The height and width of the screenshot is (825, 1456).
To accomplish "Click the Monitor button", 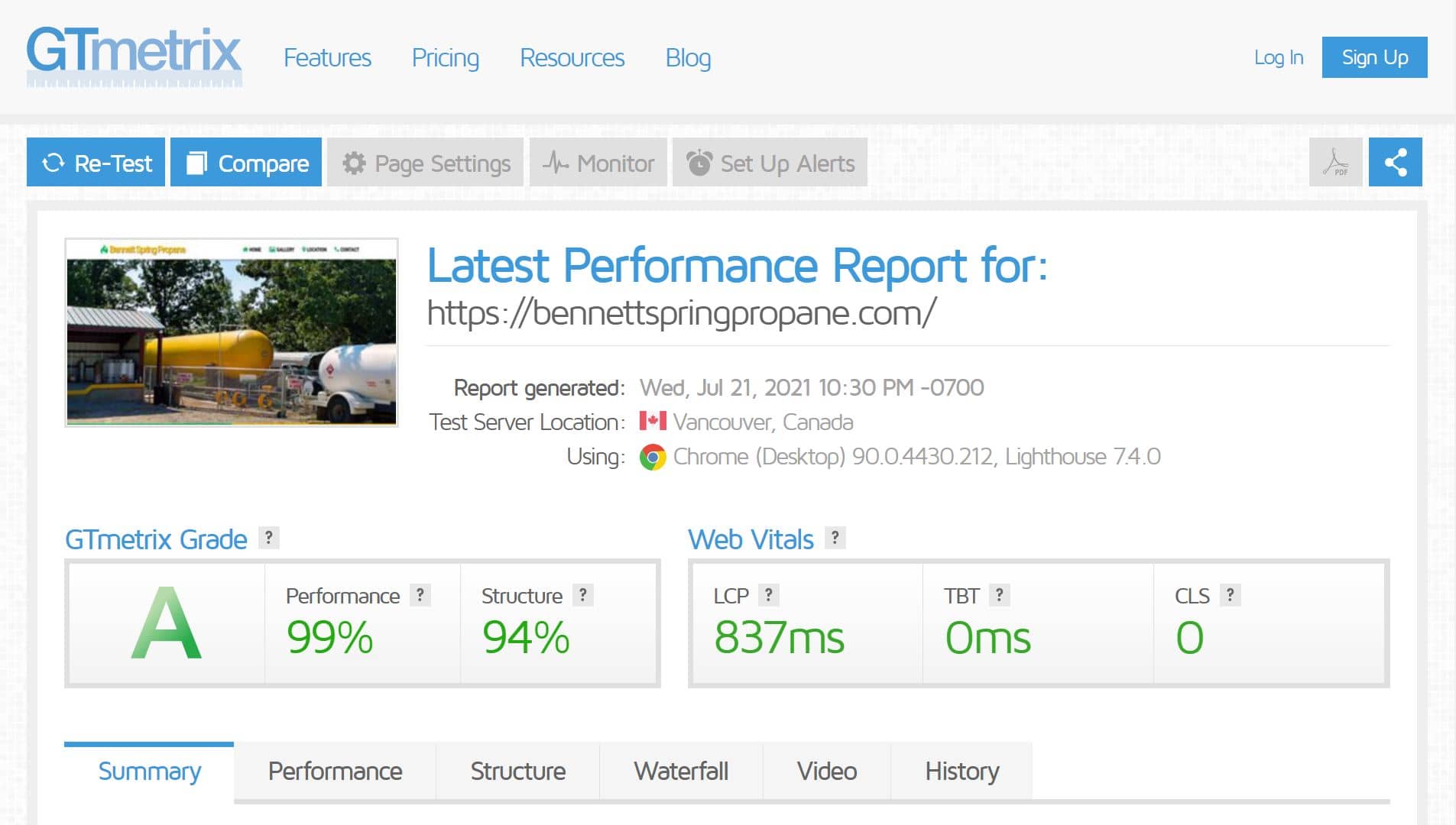I will [x=598, y=163].
